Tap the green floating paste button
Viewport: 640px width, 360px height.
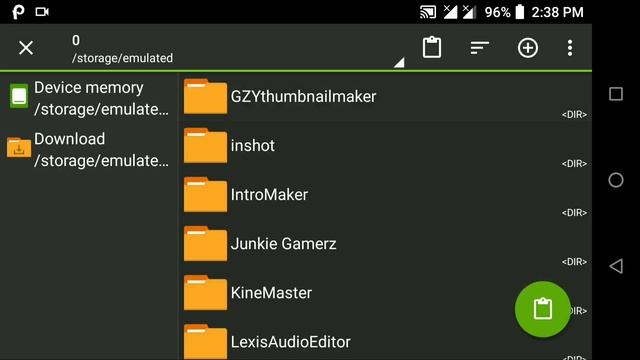pyautogui.click(x=542, y=309)
